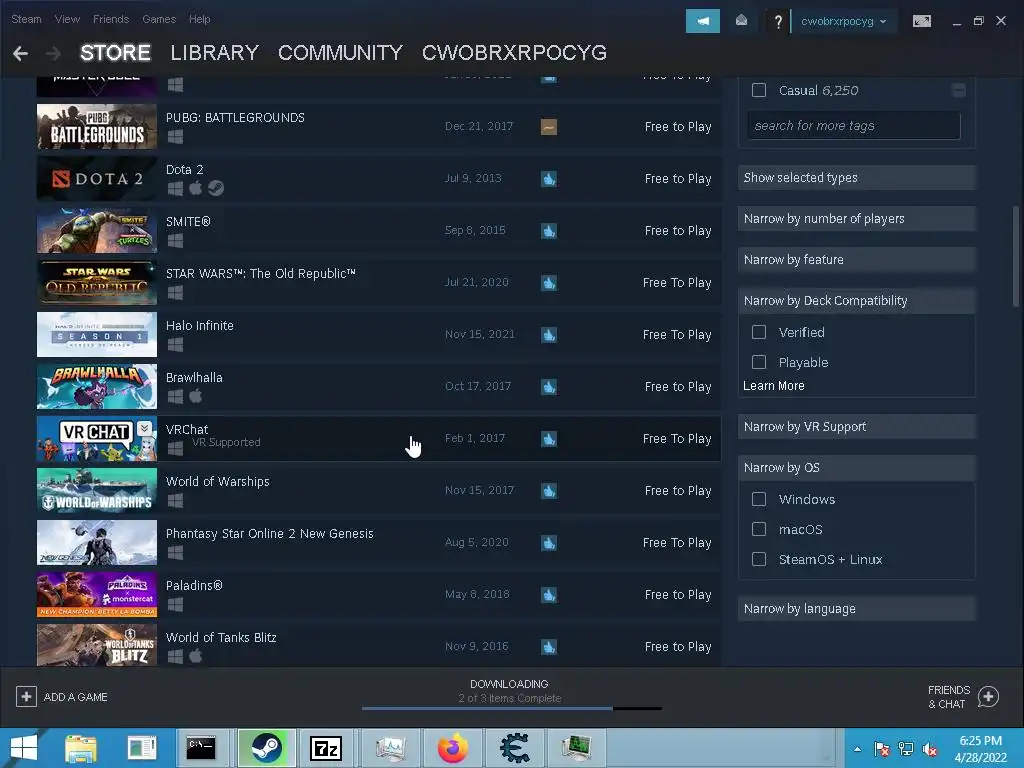The width and height of the screenshot is (1024, 768).
Task: Switch to Big Picture mode icon
Action: pyautogui.click(x=921, y=21)
